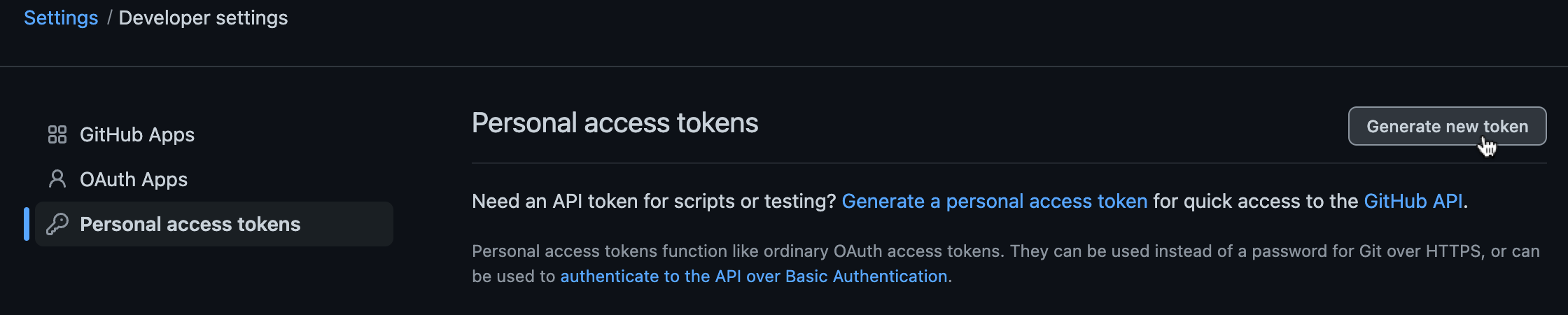1568x315 pixels.
Task: Open GitHub Apps in the sidebar
Action: click(137, 134)
